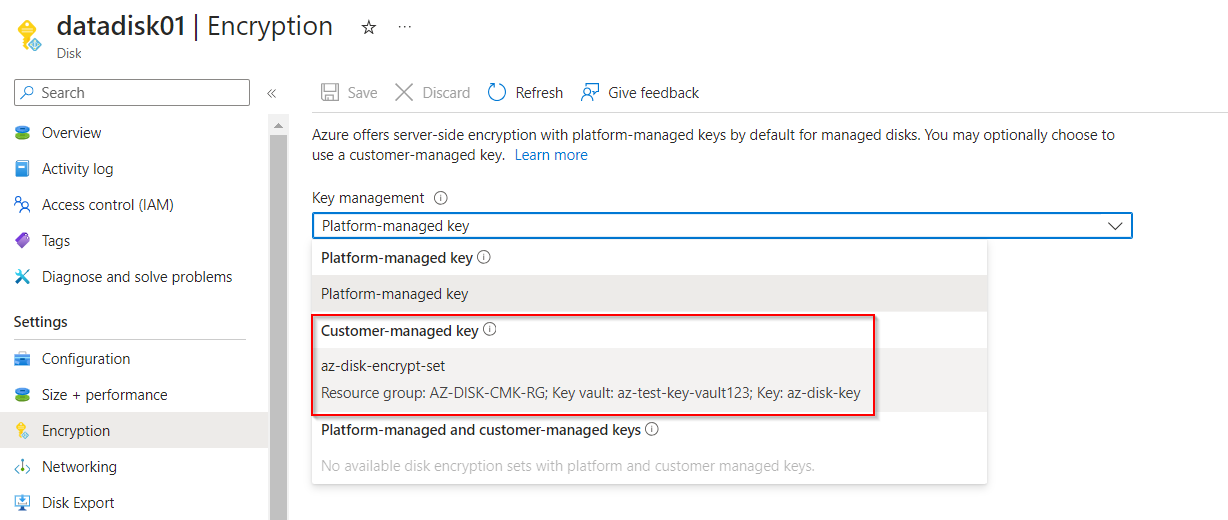The image size is (1228, 520).
Task: Collapse the sidebar with double chevron
Action: (x=271, y=93)
